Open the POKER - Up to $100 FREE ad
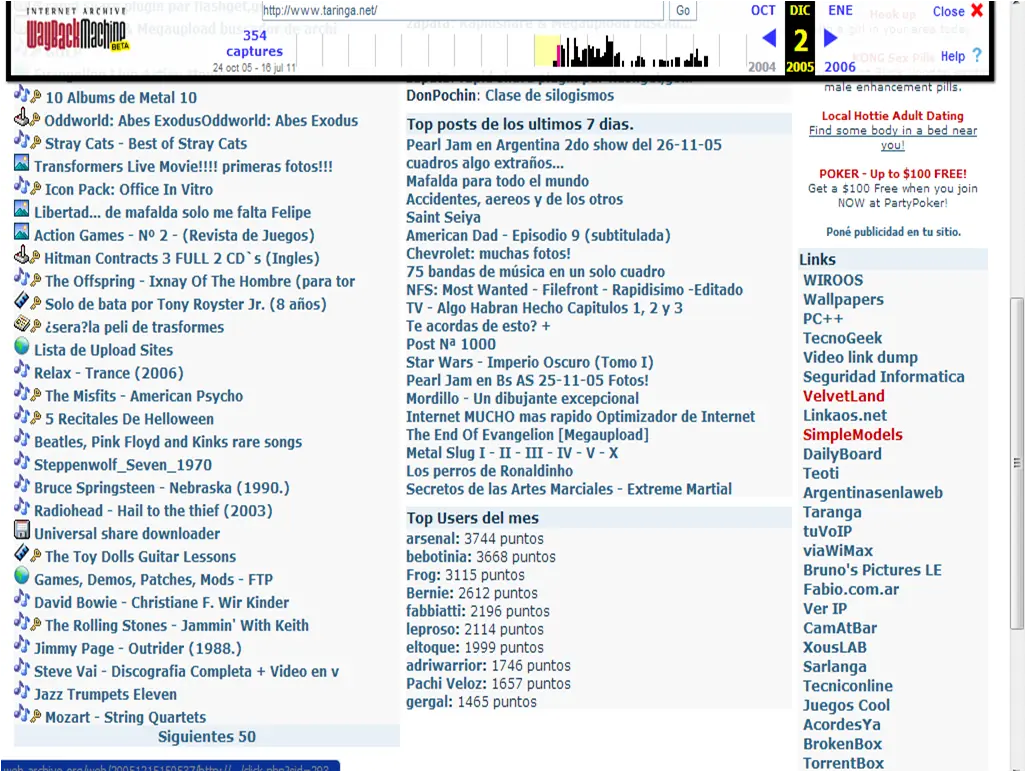The height and width of the screenshot is (772, 1026). 893,174
